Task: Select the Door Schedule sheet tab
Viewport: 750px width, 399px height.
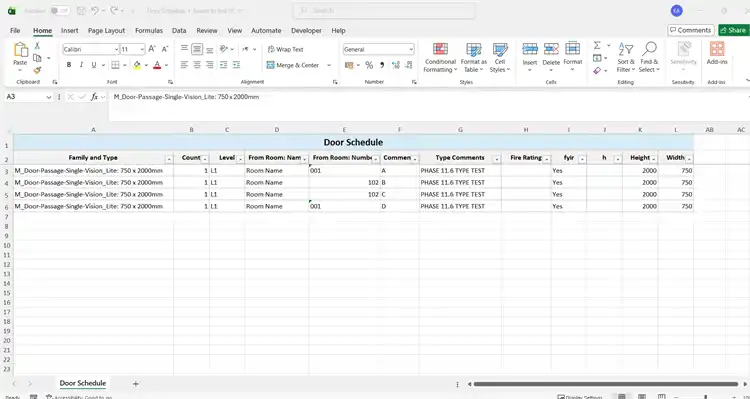Action: coord(83,383)
